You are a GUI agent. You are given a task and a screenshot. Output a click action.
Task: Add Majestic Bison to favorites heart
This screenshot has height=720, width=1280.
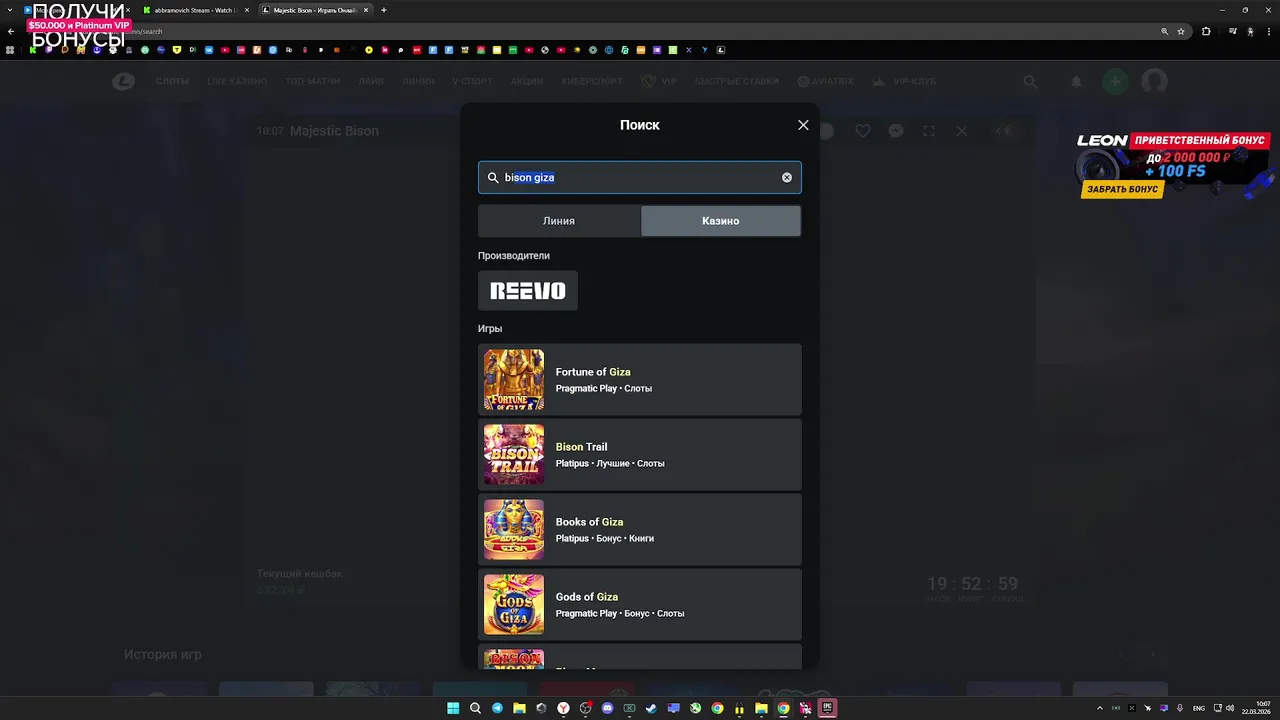coord(863,131)
